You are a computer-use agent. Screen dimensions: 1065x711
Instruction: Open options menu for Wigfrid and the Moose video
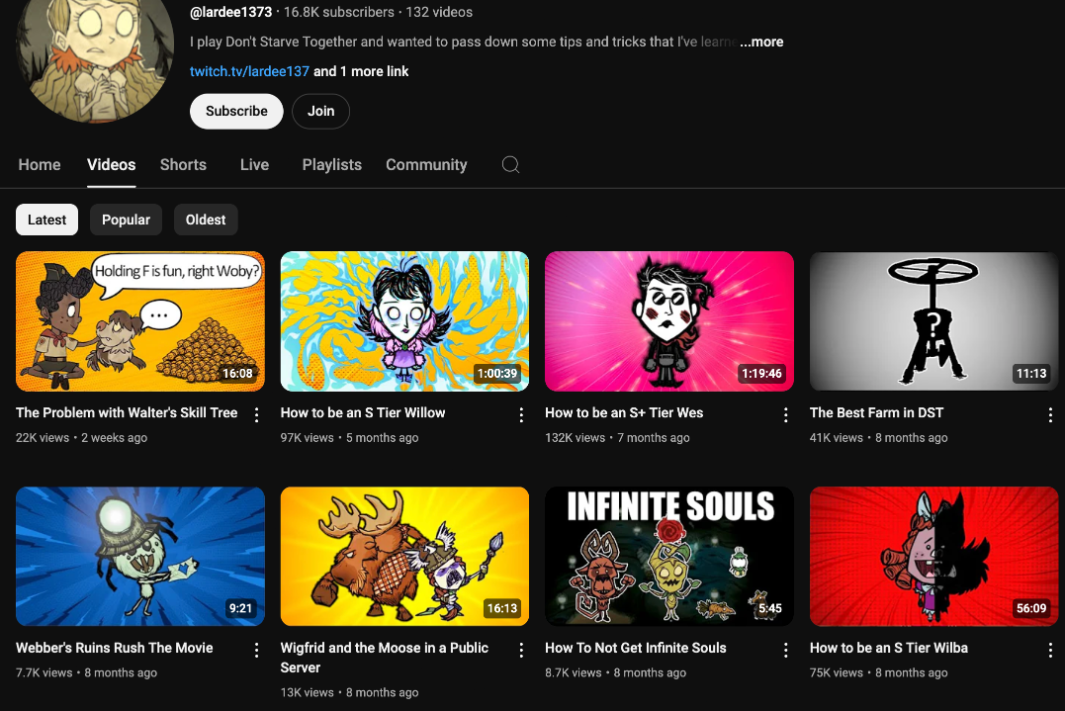coord(521,650)
